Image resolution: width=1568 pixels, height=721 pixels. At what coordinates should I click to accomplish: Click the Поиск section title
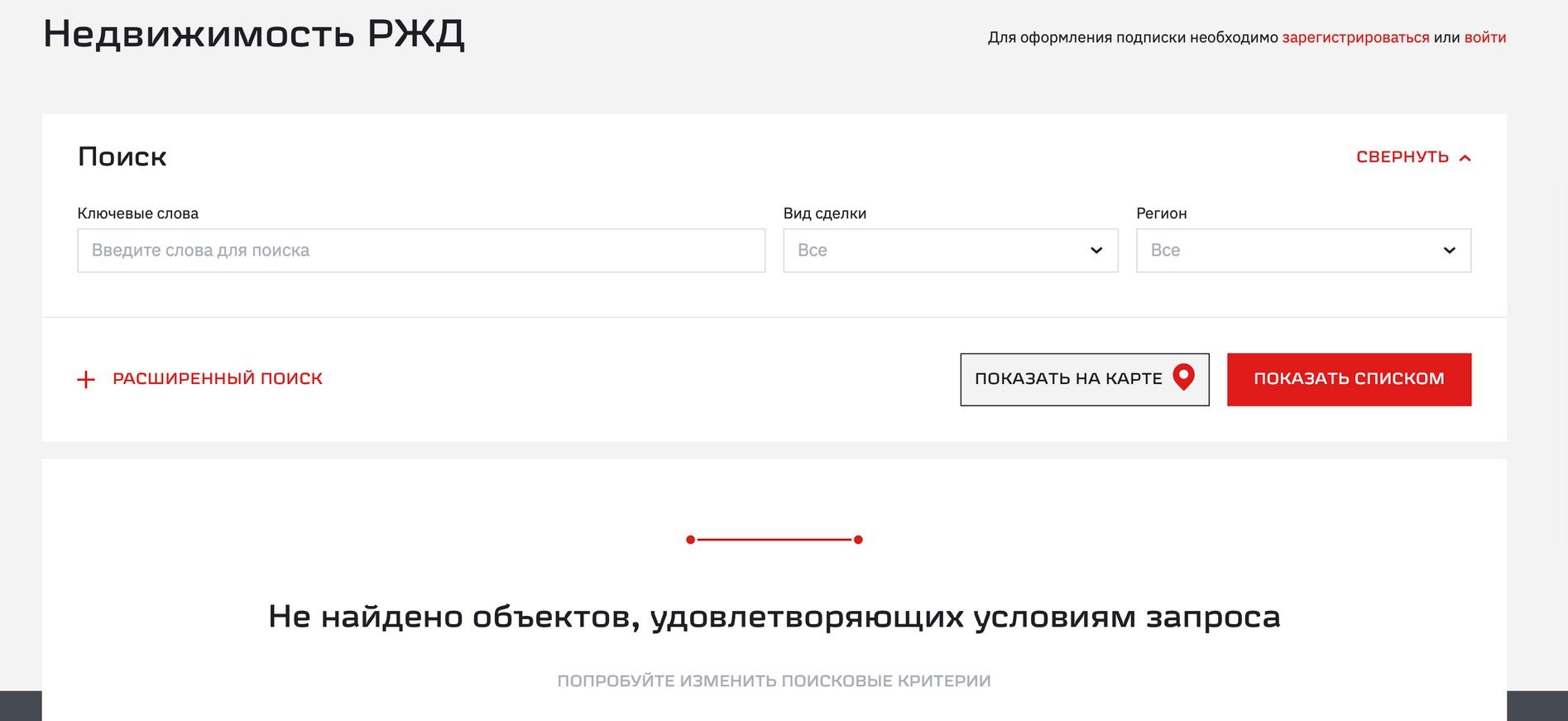(122, 156)
